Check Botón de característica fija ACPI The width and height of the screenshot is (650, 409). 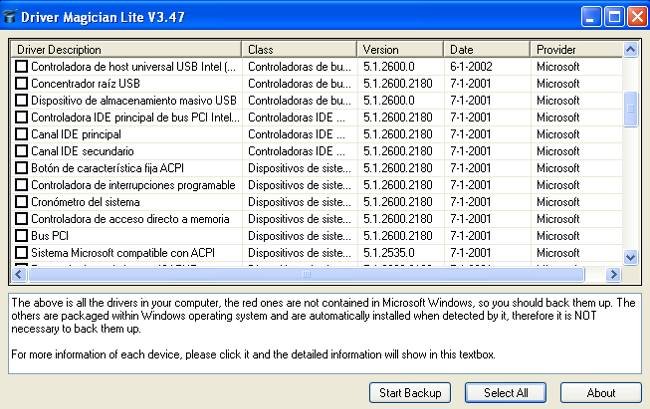click(21, 168)
